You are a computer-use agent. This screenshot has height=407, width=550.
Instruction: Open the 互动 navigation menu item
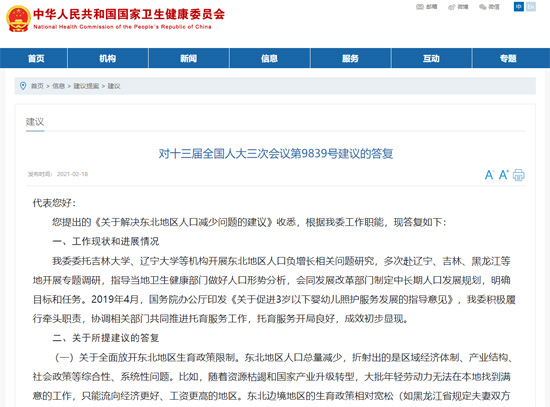click(x=431, y=58)
